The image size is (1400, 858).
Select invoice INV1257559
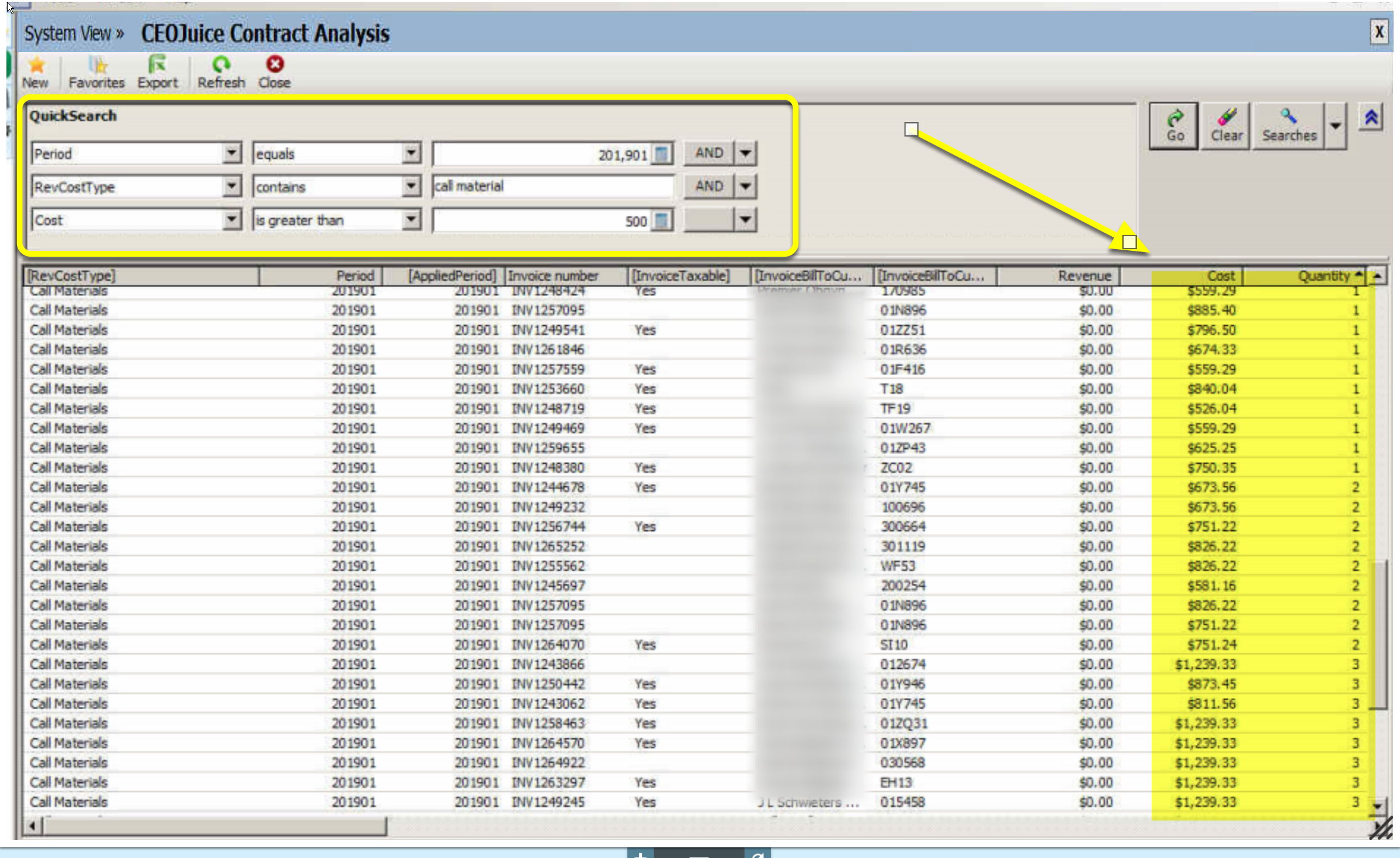(x=548, y=369)
